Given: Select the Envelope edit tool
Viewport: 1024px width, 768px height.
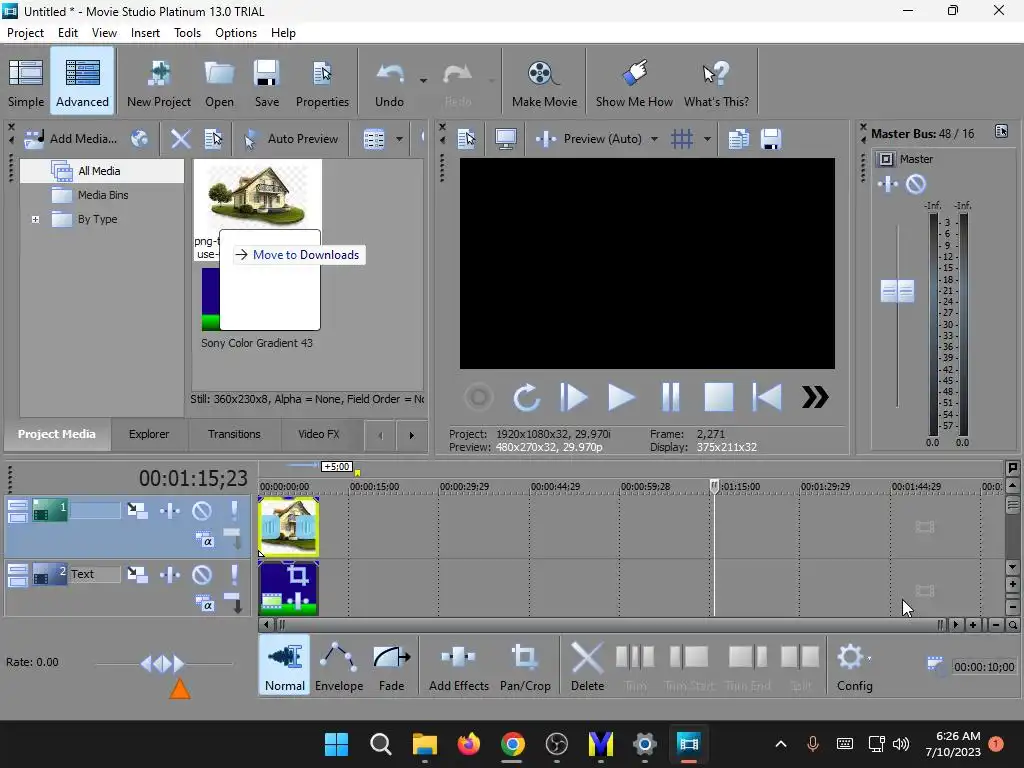Looking at the screenshot, I should [338, 666].
